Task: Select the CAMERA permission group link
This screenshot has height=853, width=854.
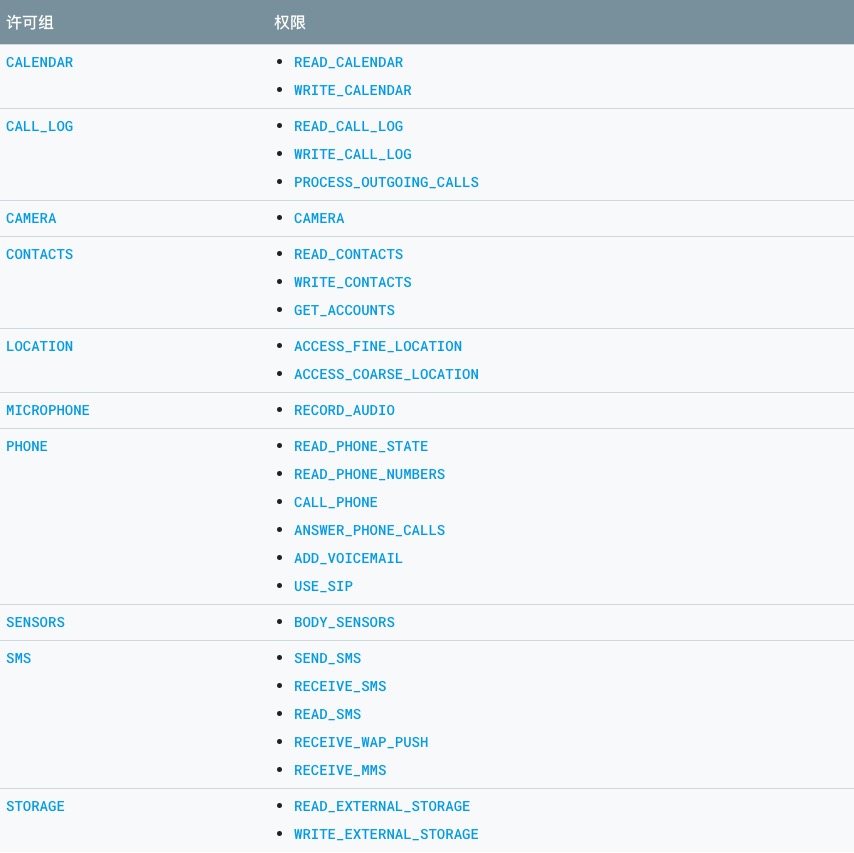Action: click(31, 218)
